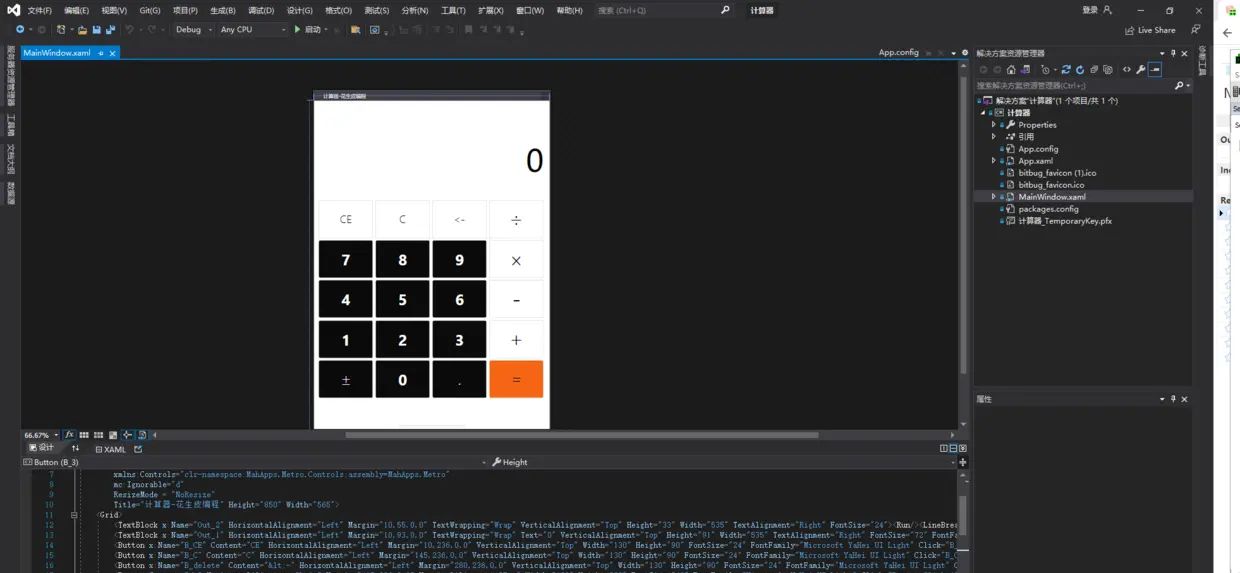Click the find-in-files folder toolbar icon

tap(355, 30)
